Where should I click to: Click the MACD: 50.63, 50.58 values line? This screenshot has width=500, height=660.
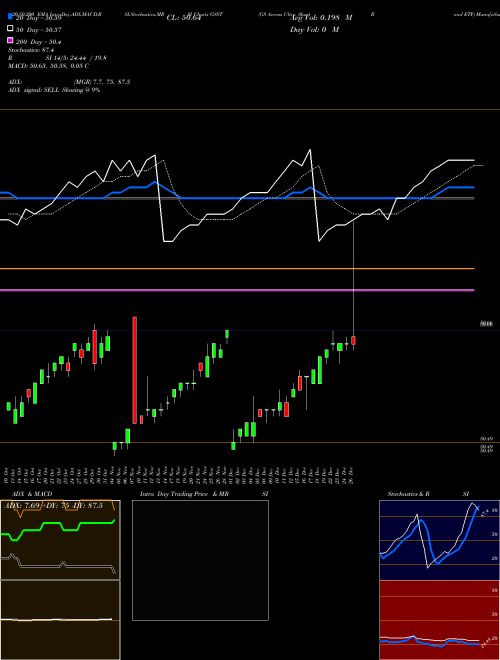[48, 66]
